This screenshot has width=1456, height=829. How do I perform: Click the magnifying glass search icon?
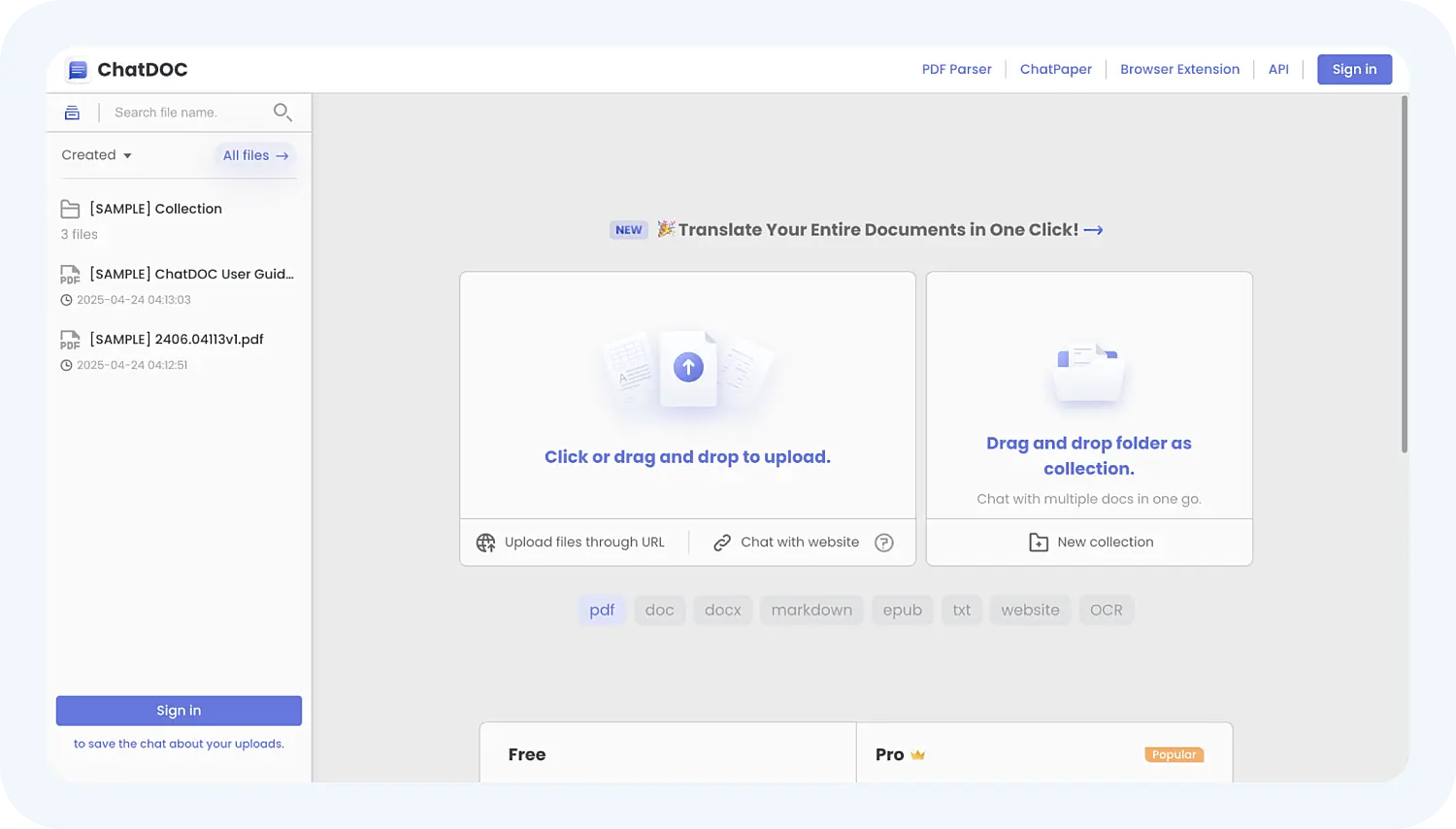(x=282, y=113)
